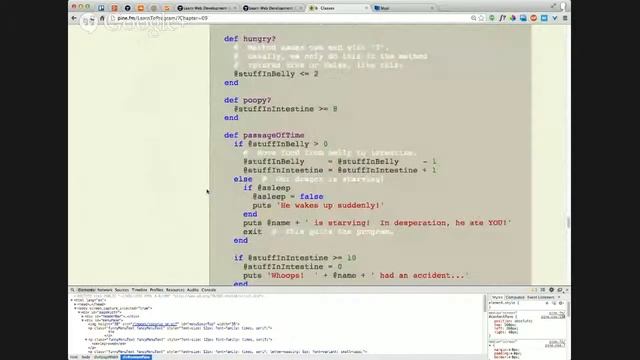Click the 'element.style' rule header
The height and width of the screenshot is (360, 640).
coord(504,303)
